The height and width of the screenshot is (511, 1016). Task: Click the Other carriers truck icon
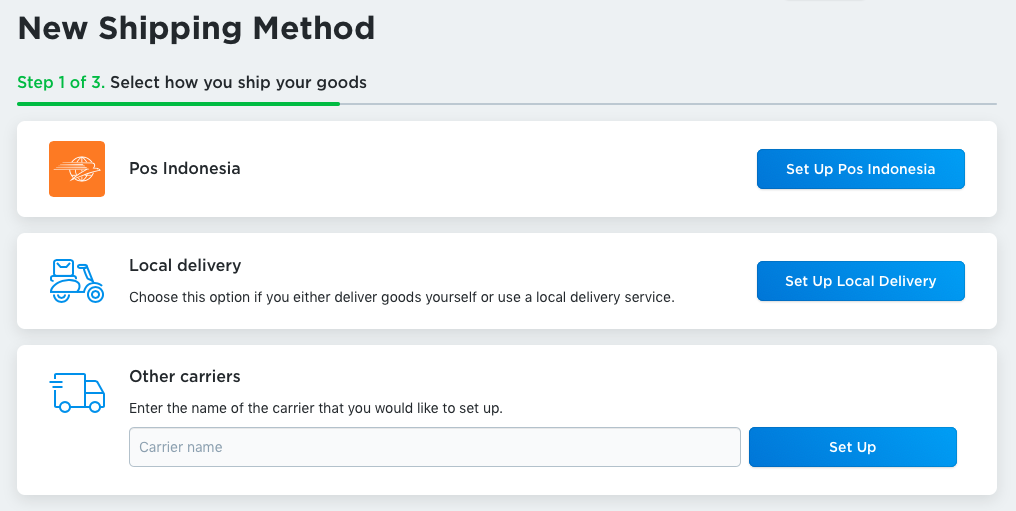77,393
